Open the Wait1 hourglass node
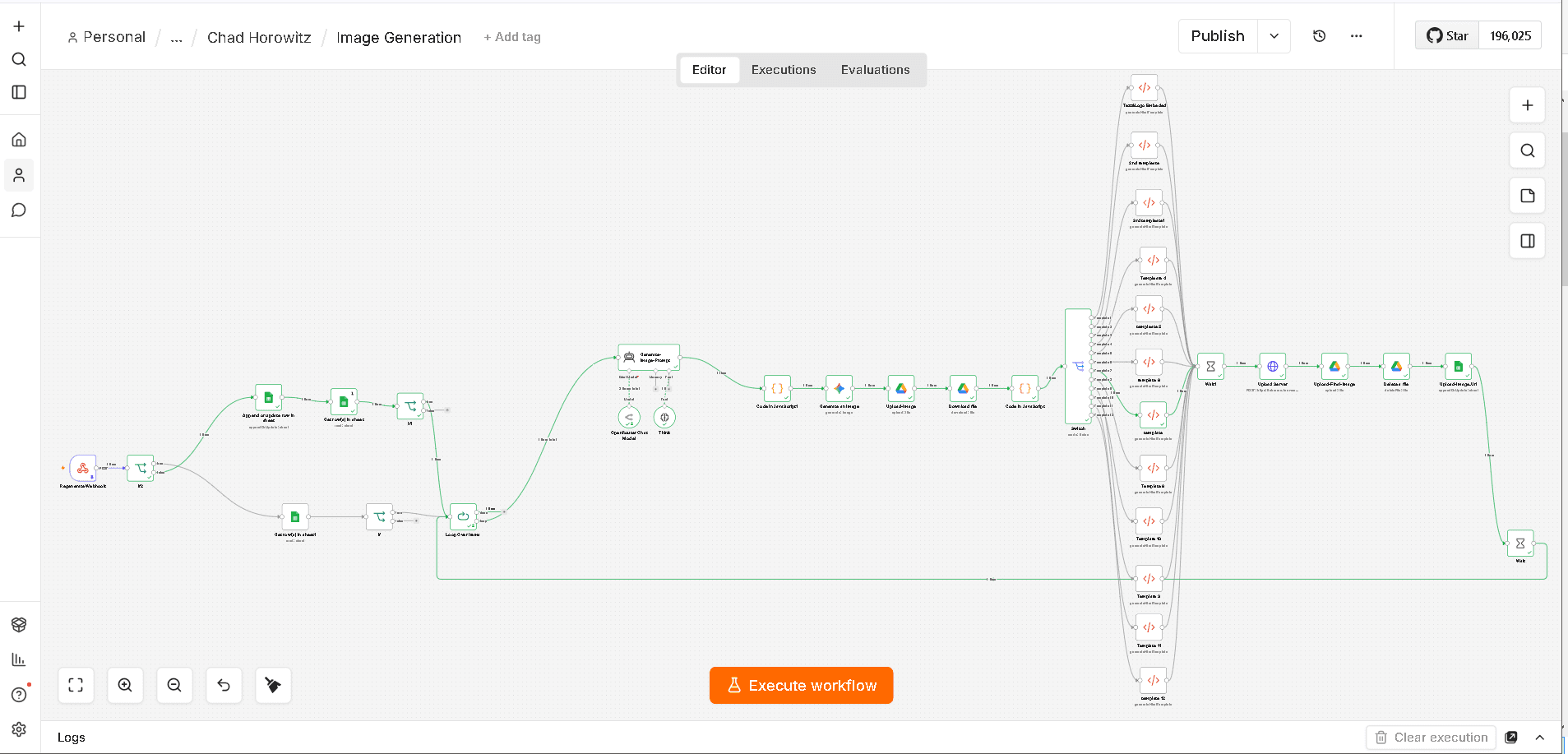Screen dimensions: 1568x754 coord(1210,367)
